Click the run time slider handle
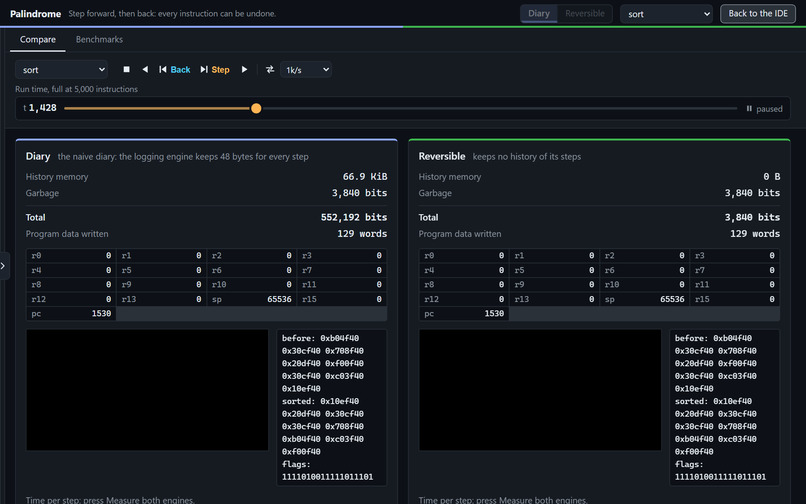The width and height of the screenshot is (806, 504). [x=256, y=109]
